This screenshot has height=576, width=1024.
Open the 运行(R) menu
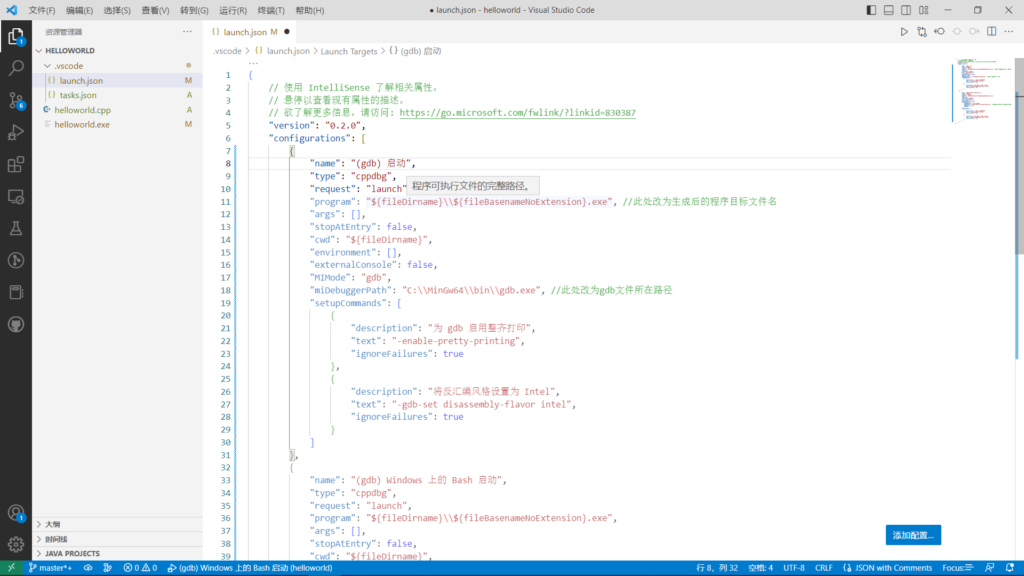[x=232, y=10]
